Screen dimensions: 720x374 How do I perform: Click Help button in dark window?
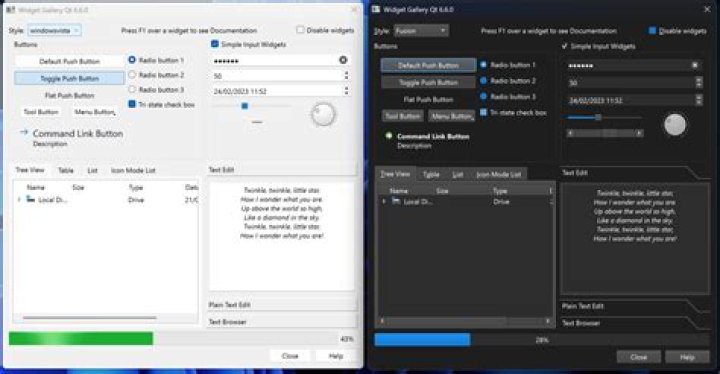click(x=687, y=357)
